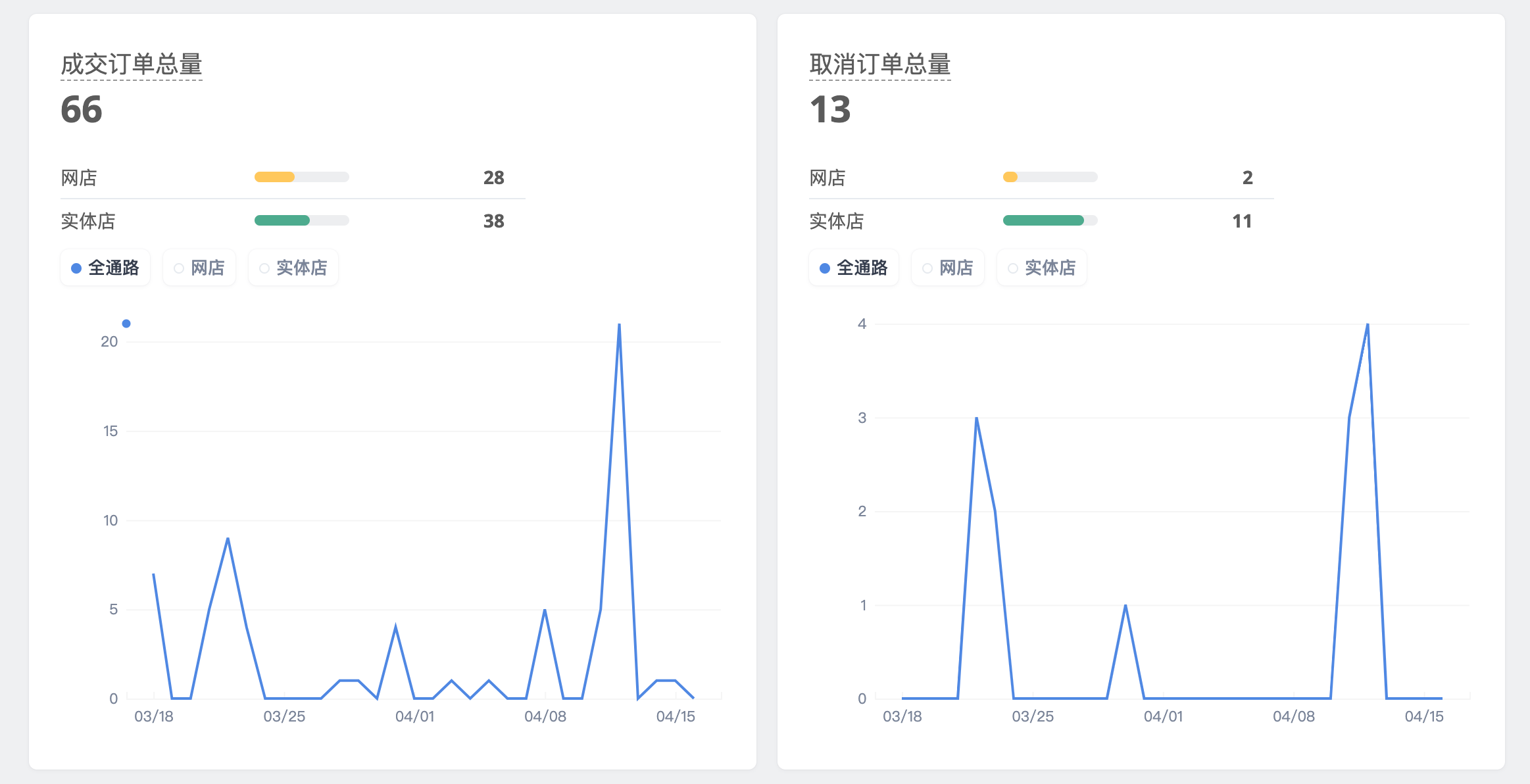The height and width of the screenshot is (784, 1530).
Task: Click the 网店 row label in 成交订单总量 card
Action: pos(79,178)
